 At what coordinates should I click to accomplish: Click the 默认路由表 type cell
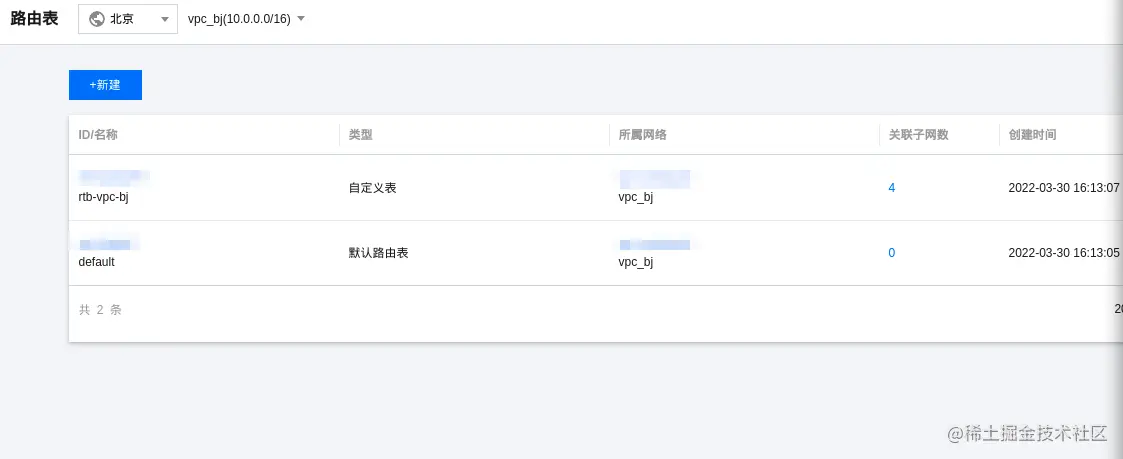pyautogui.click(x=378, y=253)
